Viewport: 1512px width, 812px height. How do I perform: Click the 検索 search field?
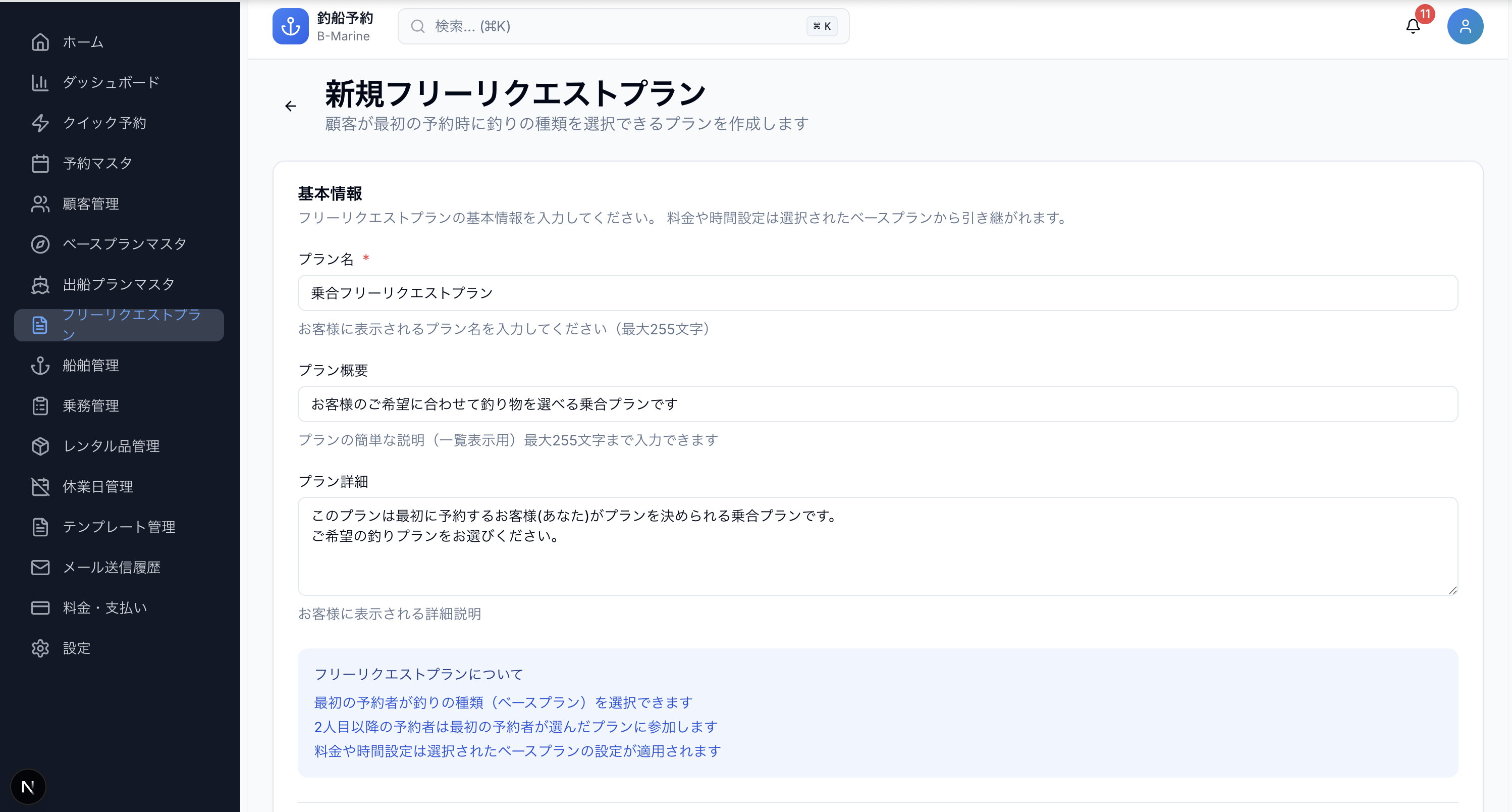click(616, 26)
